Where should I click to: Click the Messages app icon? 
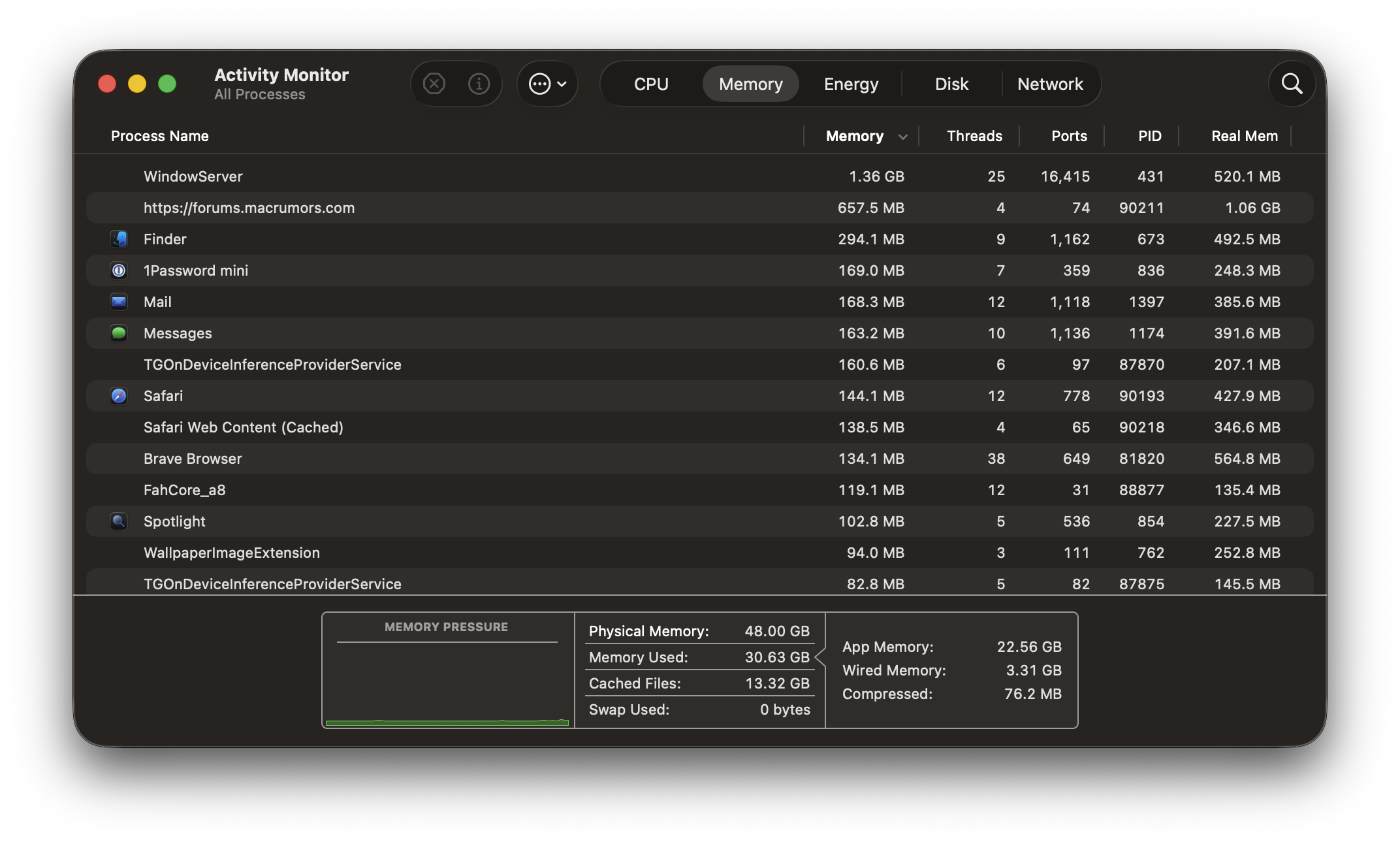[119, 333]
